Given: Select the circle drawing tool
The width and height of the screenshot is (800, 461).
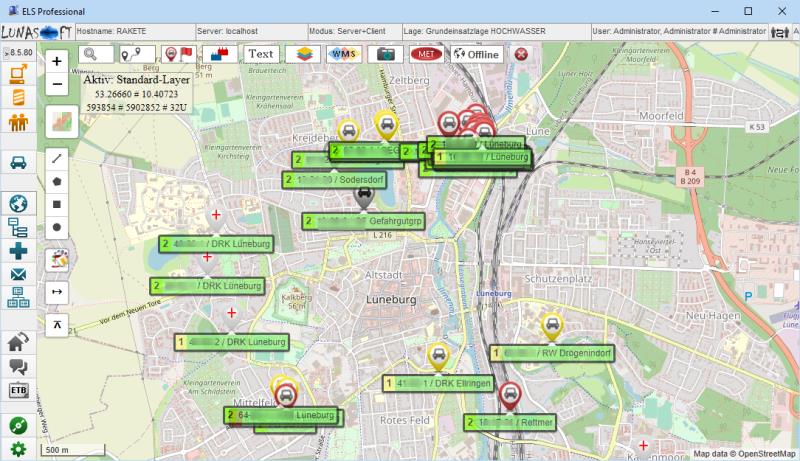Looking at the screenshot, I should pyautogui.click(x=57, y=227).
